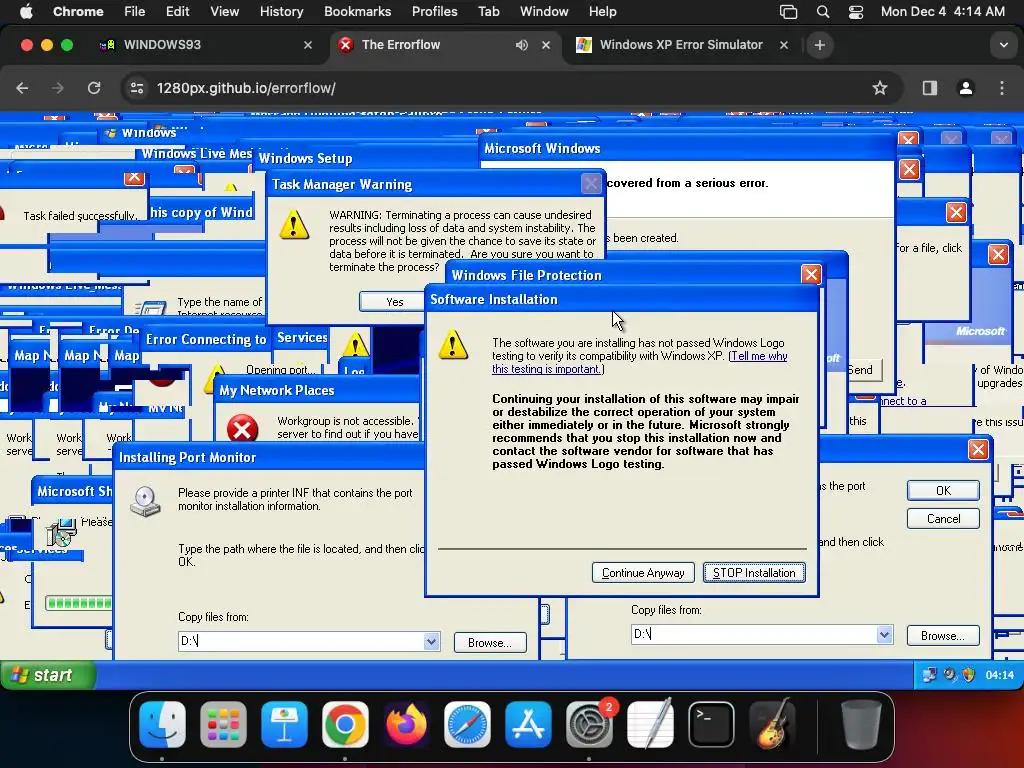
Task: Mute audio on The Errorflow tab
Action: 521,45
